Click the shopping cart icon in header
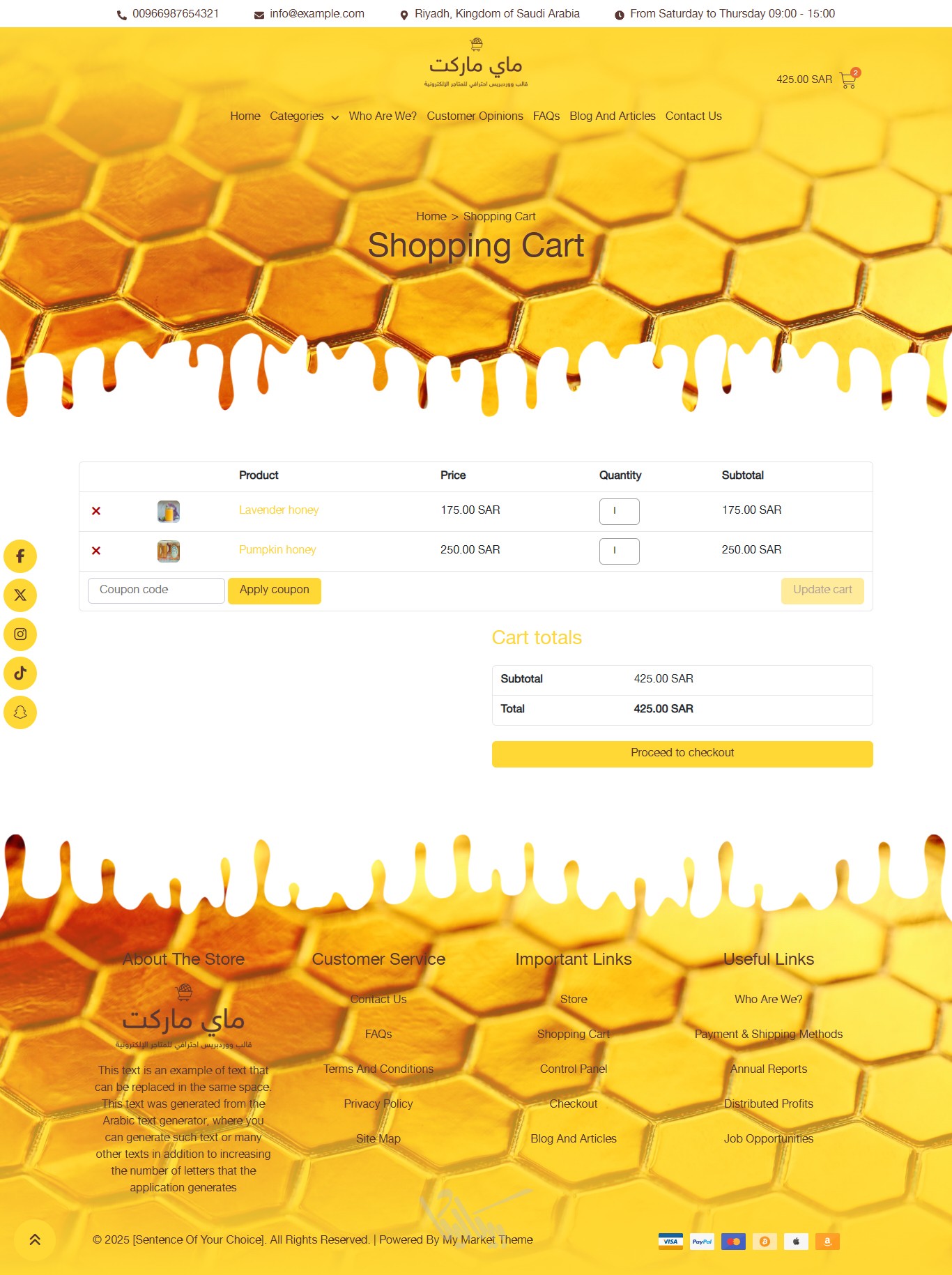 click(848, 80)
